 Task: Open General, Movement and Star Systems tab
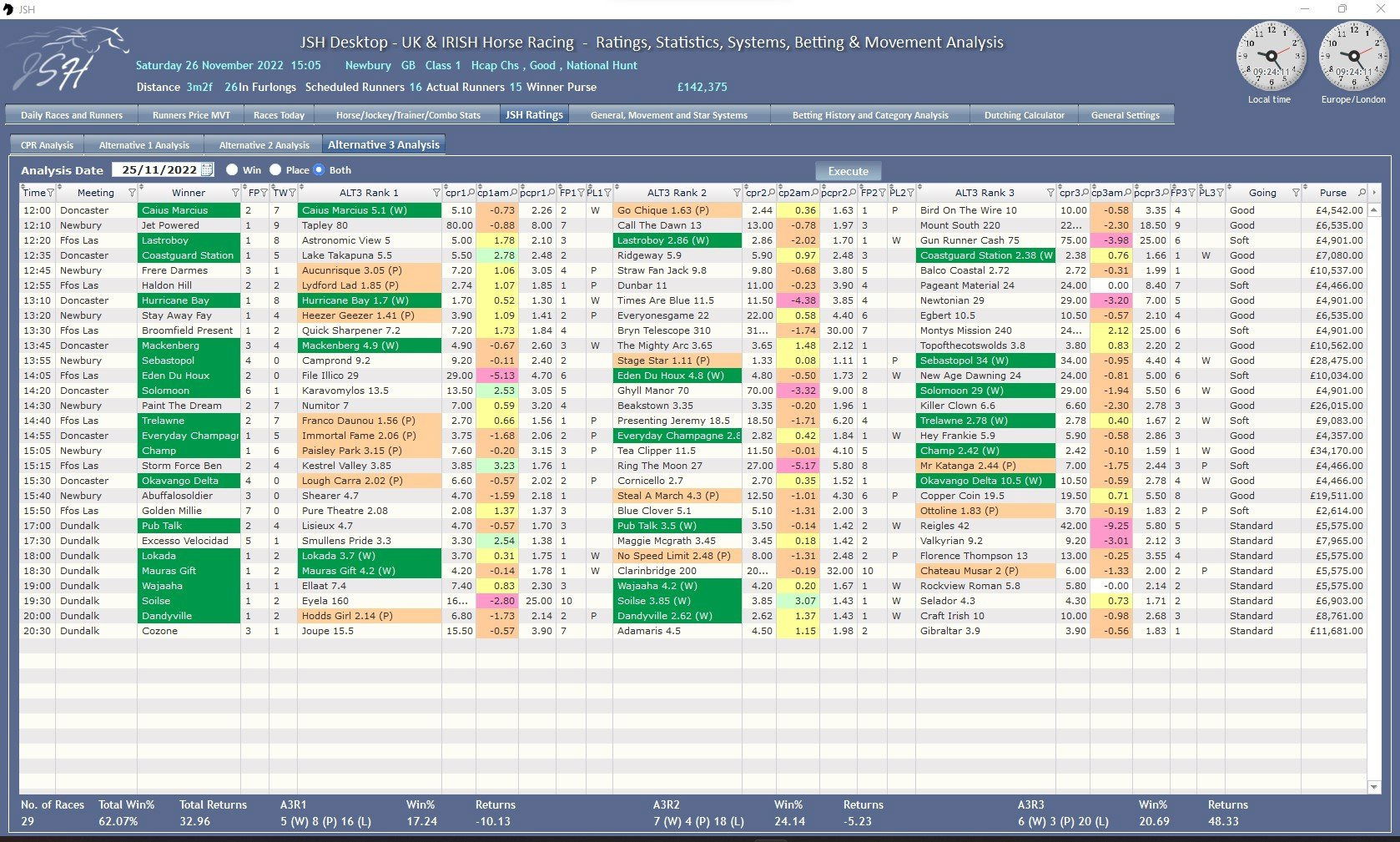(669, 115)
